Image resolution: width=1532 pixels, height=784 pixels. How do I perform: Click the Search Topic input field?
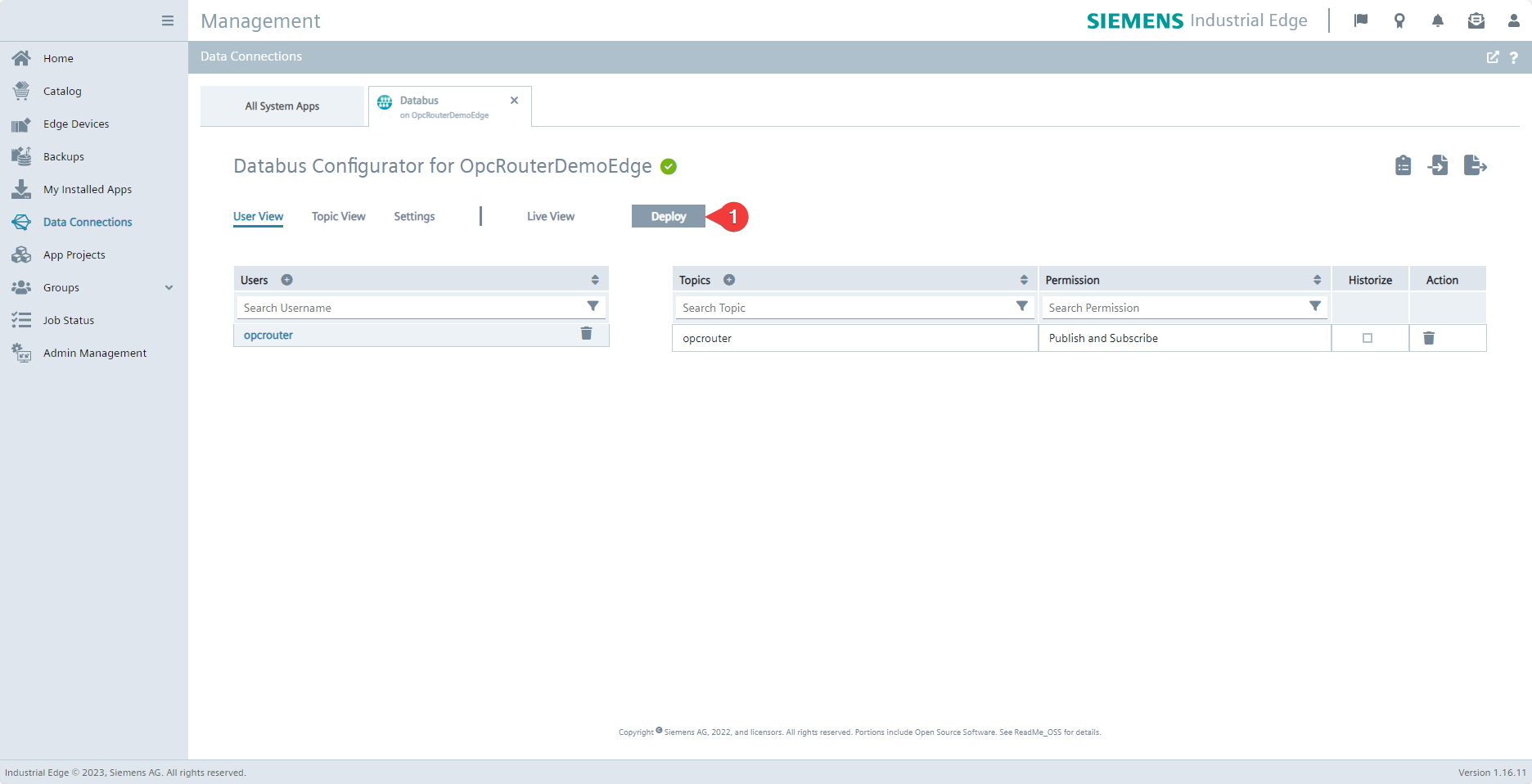tap(843, 308)
